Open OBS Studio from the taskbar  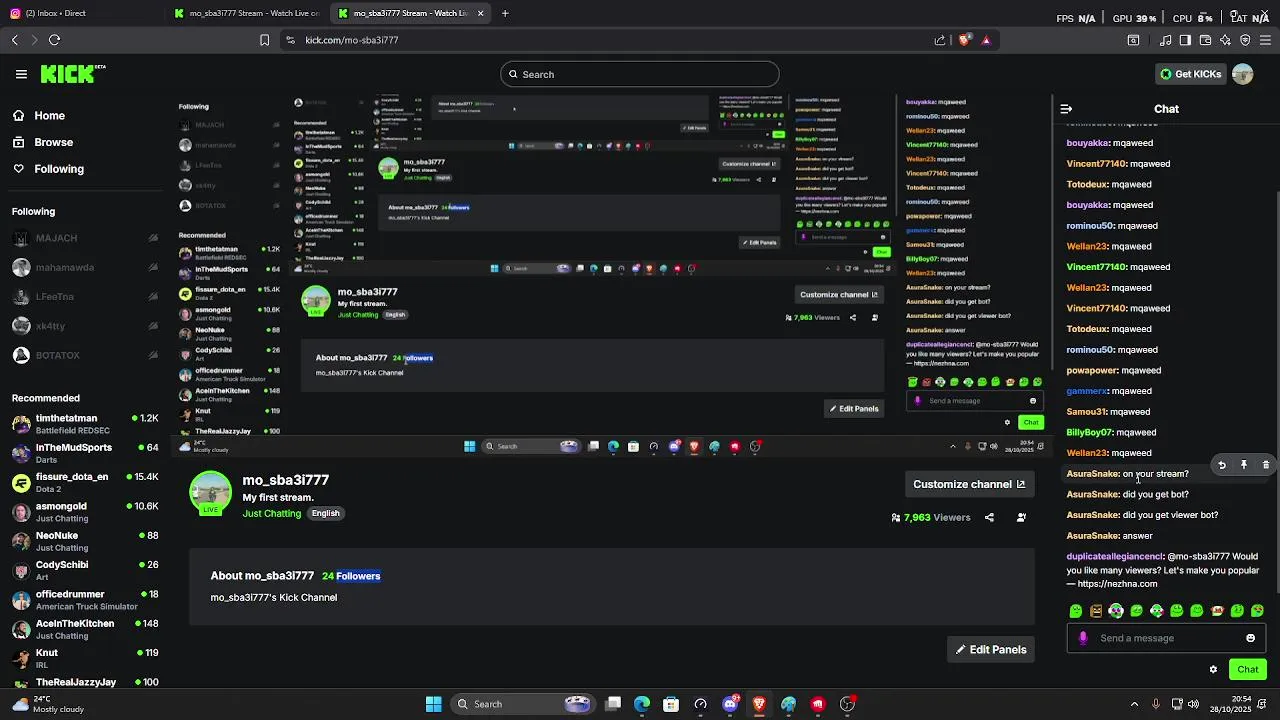[848, 704]
